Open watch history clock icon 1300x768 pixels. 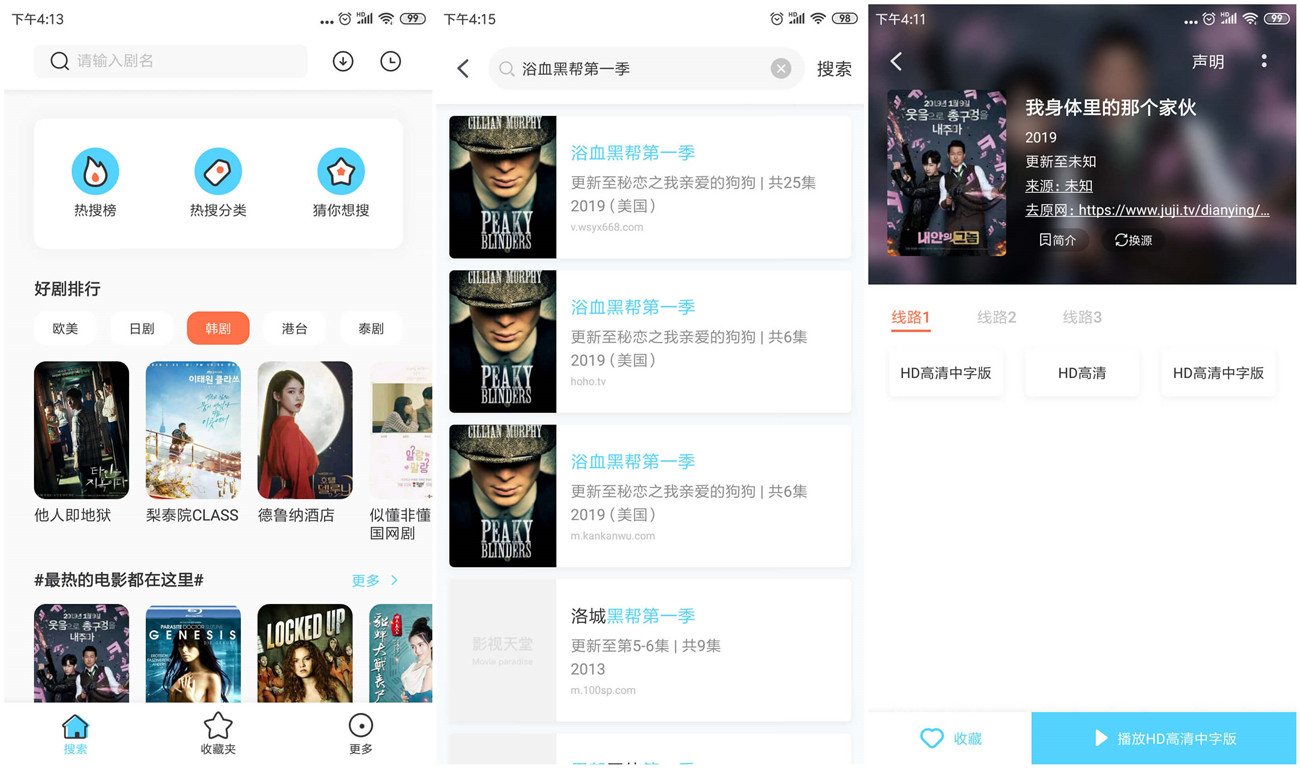pyautogui.click(x=391, y=62)
